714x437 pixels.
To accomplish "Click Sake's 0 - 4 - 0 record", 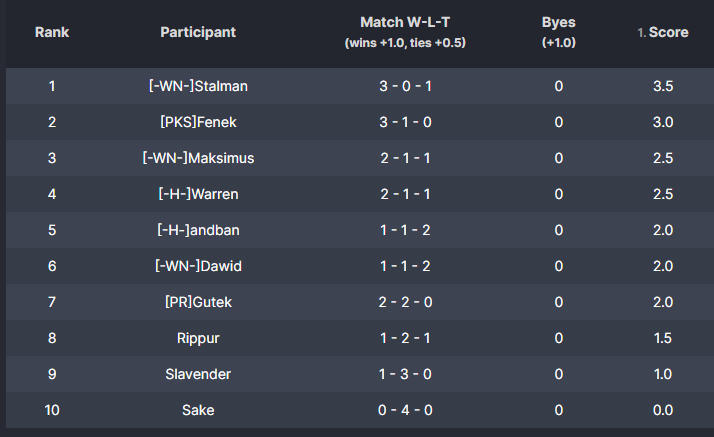I will [405, 410].
